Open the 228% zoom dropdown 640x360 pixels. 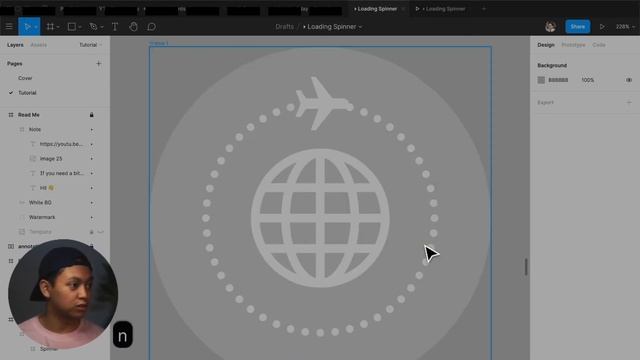(x=625, y=27)
